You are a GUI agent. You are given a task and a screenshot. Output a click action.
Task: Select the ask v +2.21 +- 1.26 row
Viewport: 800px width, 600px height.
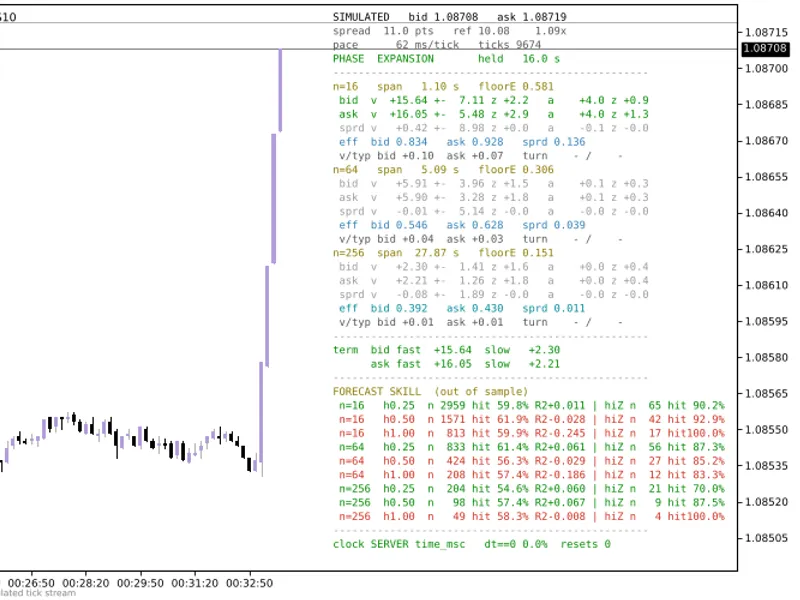coord(493,280)
